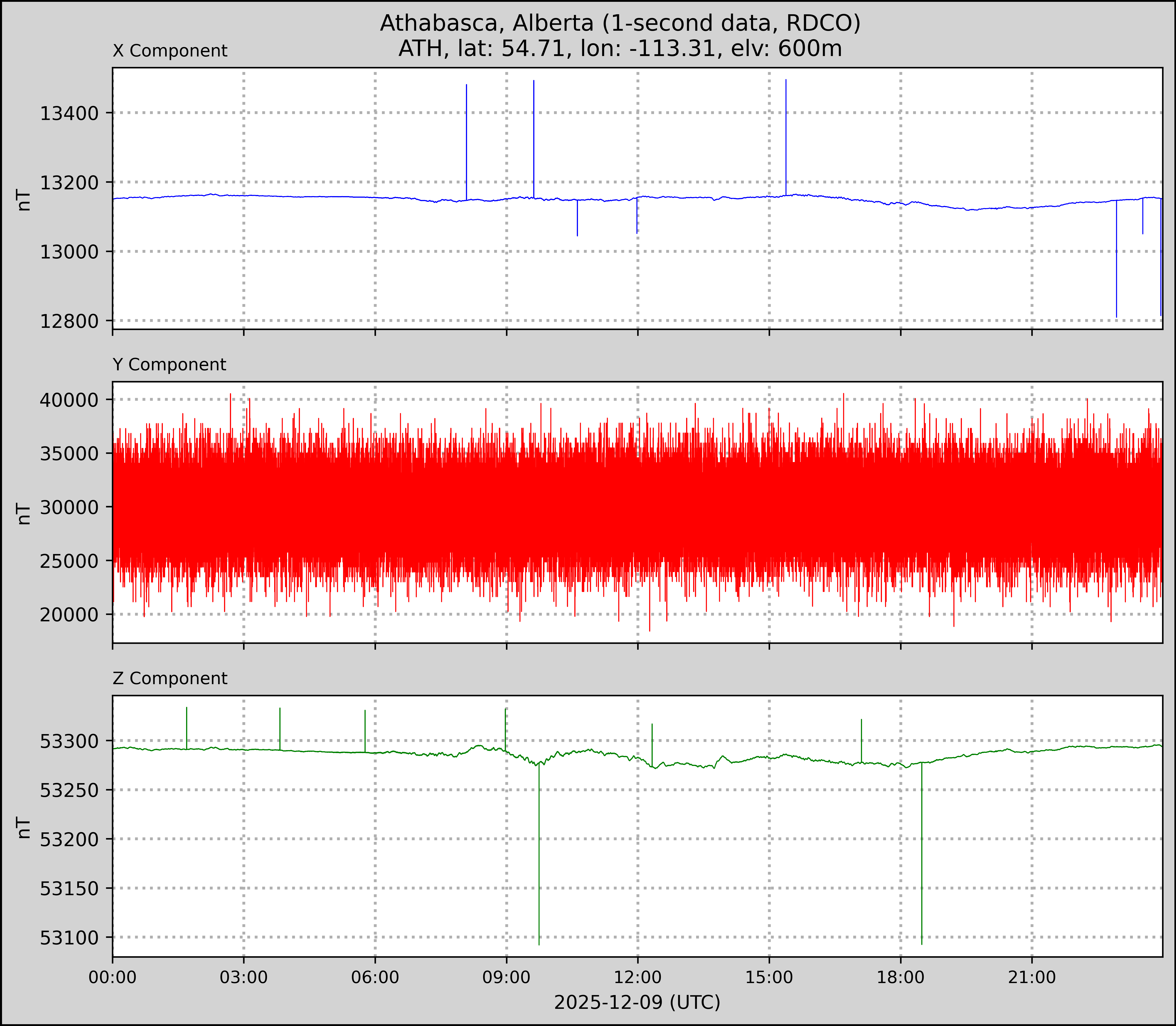Click the '2025-12-09 (UTC)' axis label
This screenshot has width=1176, height=1026.
tap(637, 1002)
